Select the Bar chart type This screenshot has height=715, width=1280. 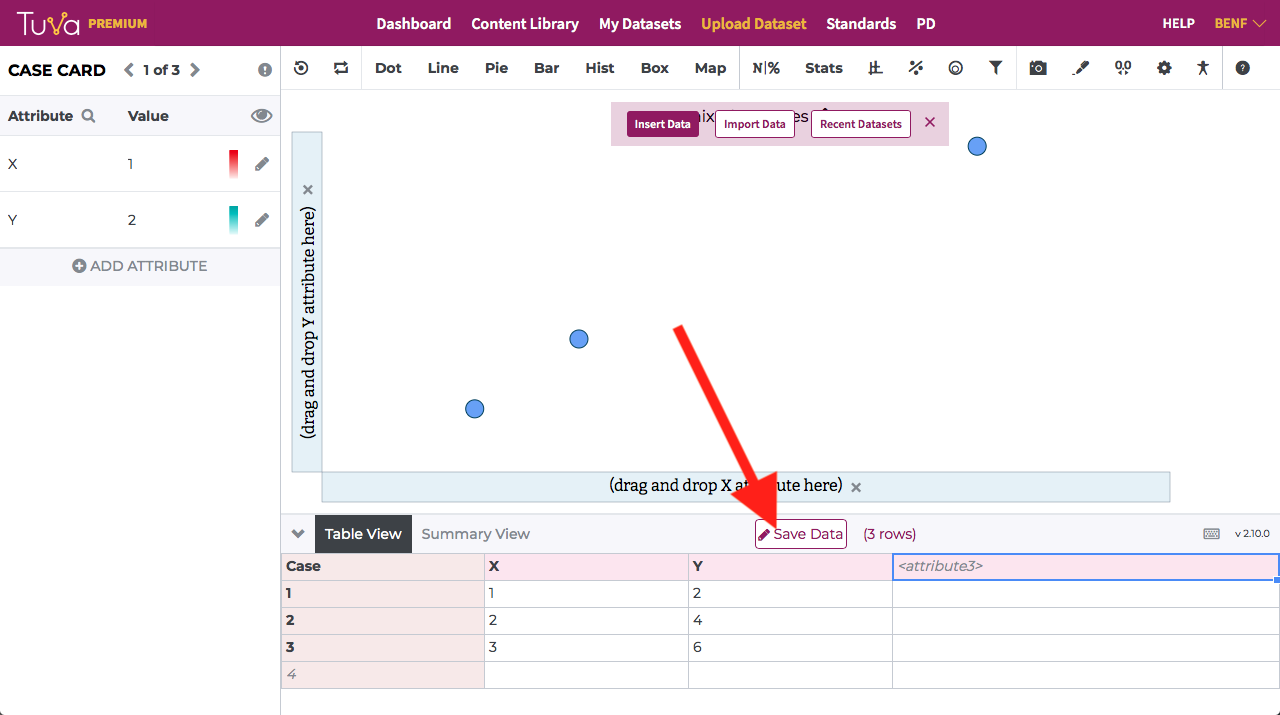(547, 68)
